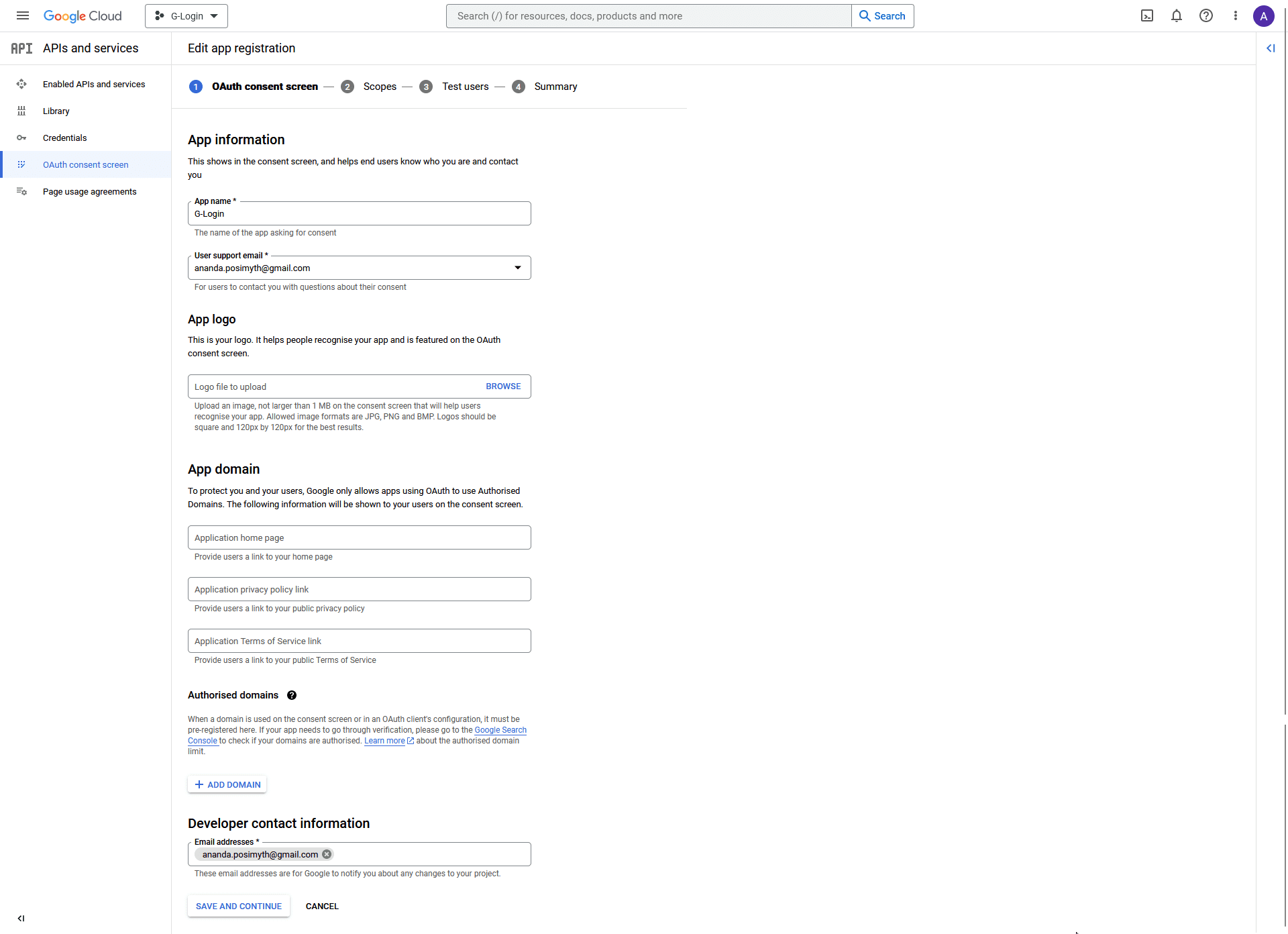Screen dimensions: 1288x934
Task: Open Credentials section
Action: tap(64, 137)
